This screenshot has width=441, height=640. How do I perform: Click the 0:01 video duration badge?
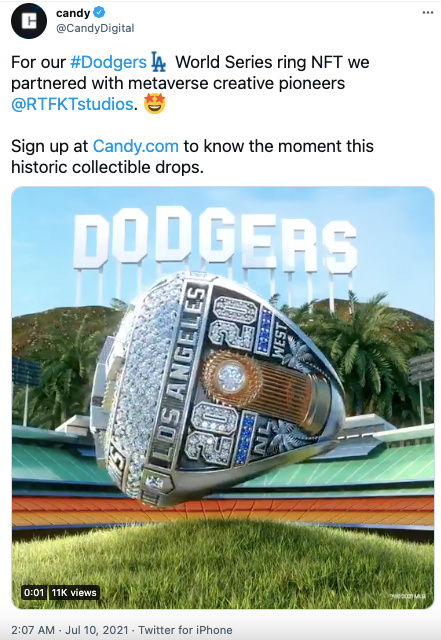pos(34,592)
